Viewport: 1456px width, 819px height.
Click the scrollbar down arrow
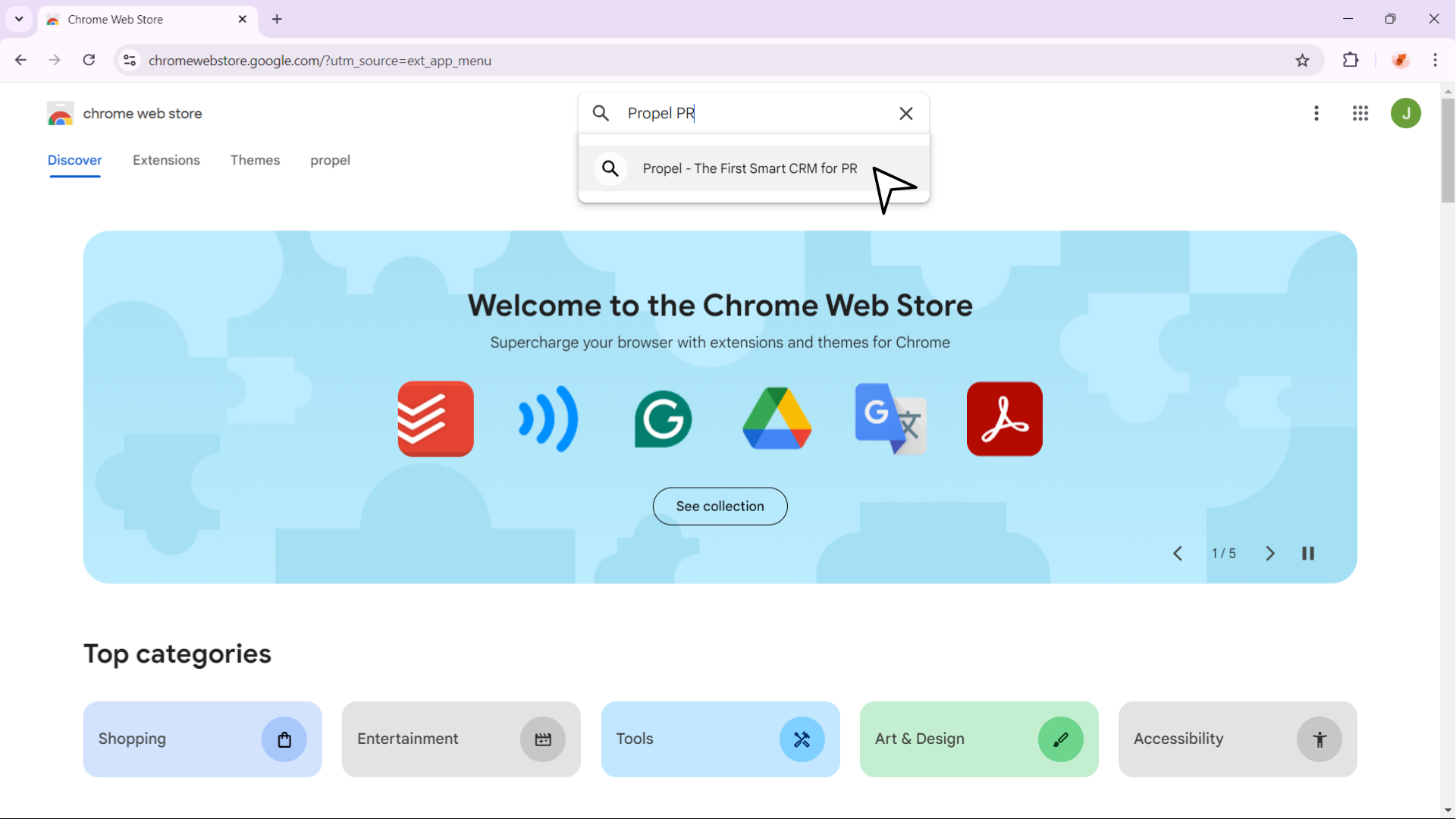click(x=1448, y=811)
